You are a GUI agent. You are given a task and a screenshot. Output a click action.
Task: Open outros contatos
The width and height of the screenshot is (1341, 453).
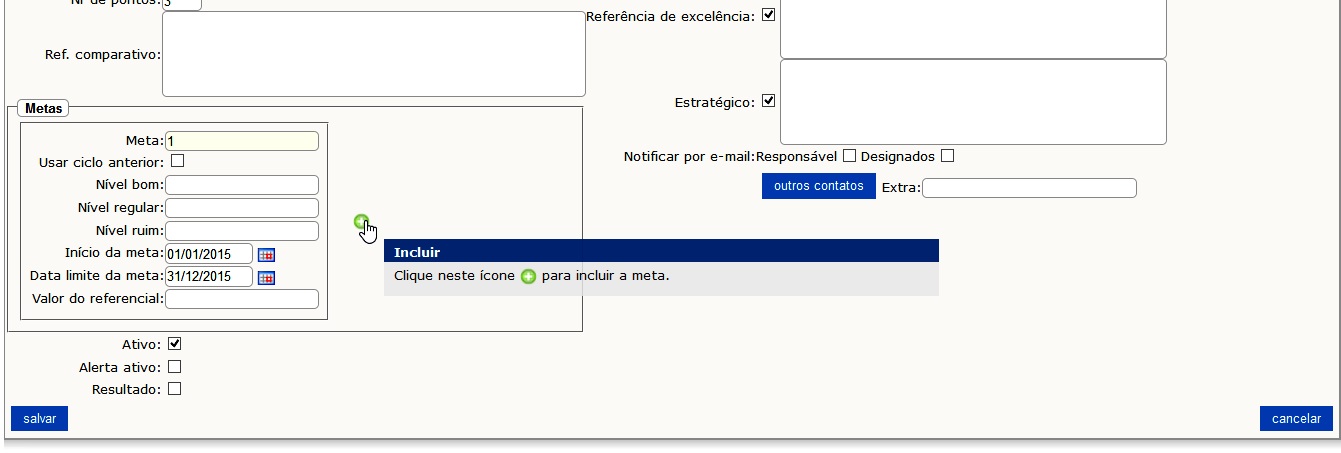pos(818,187)
